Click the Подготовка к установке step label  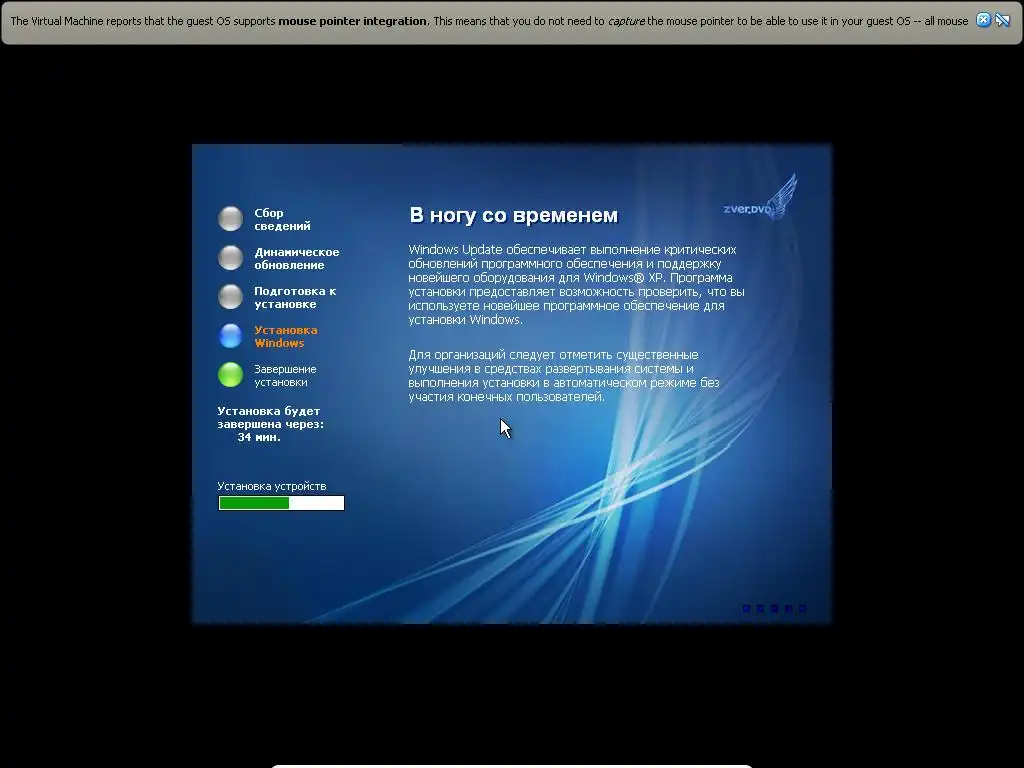click(295, 297)
